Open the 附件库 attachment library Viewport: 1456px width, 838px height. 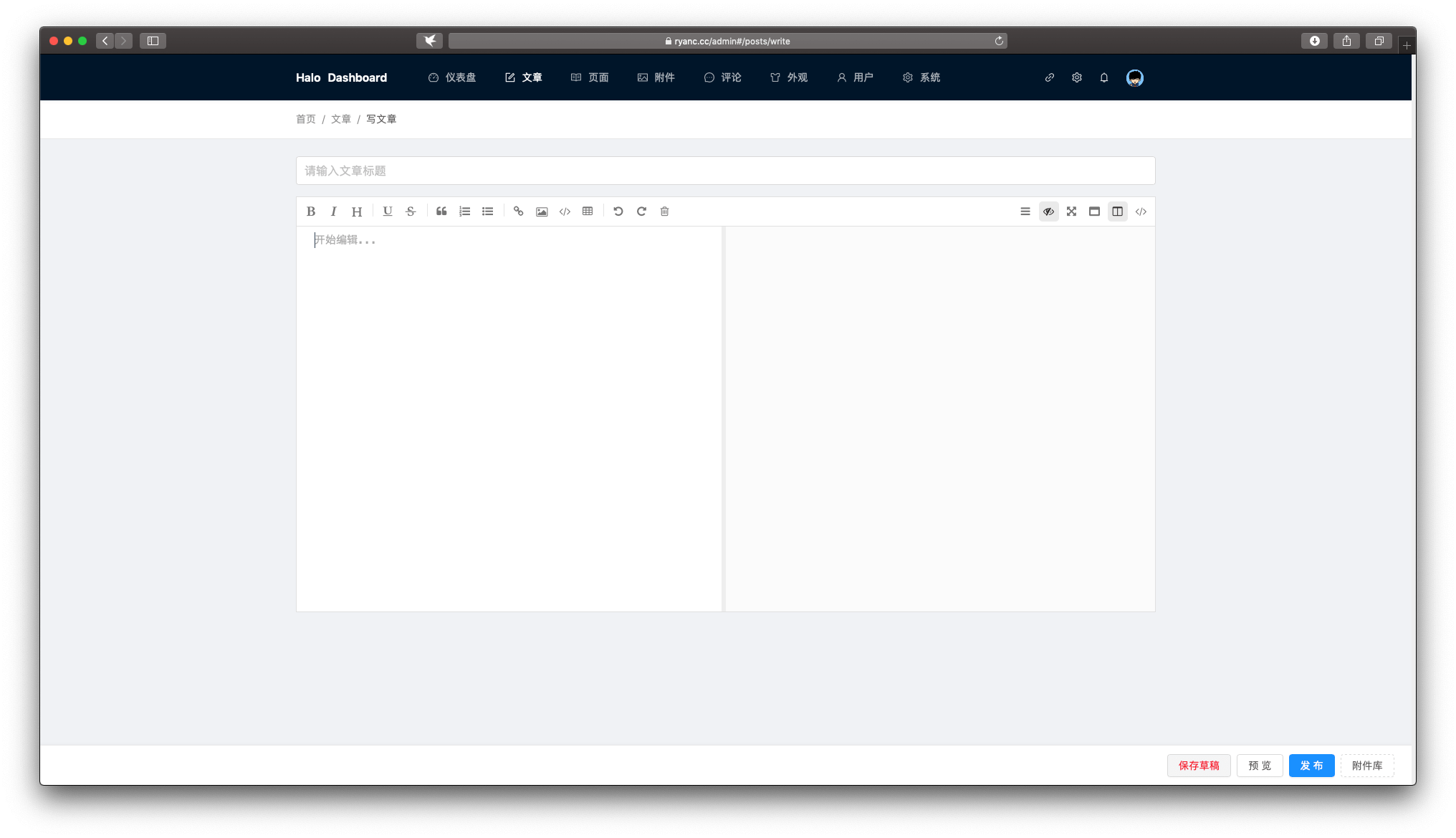[1367, 766]
